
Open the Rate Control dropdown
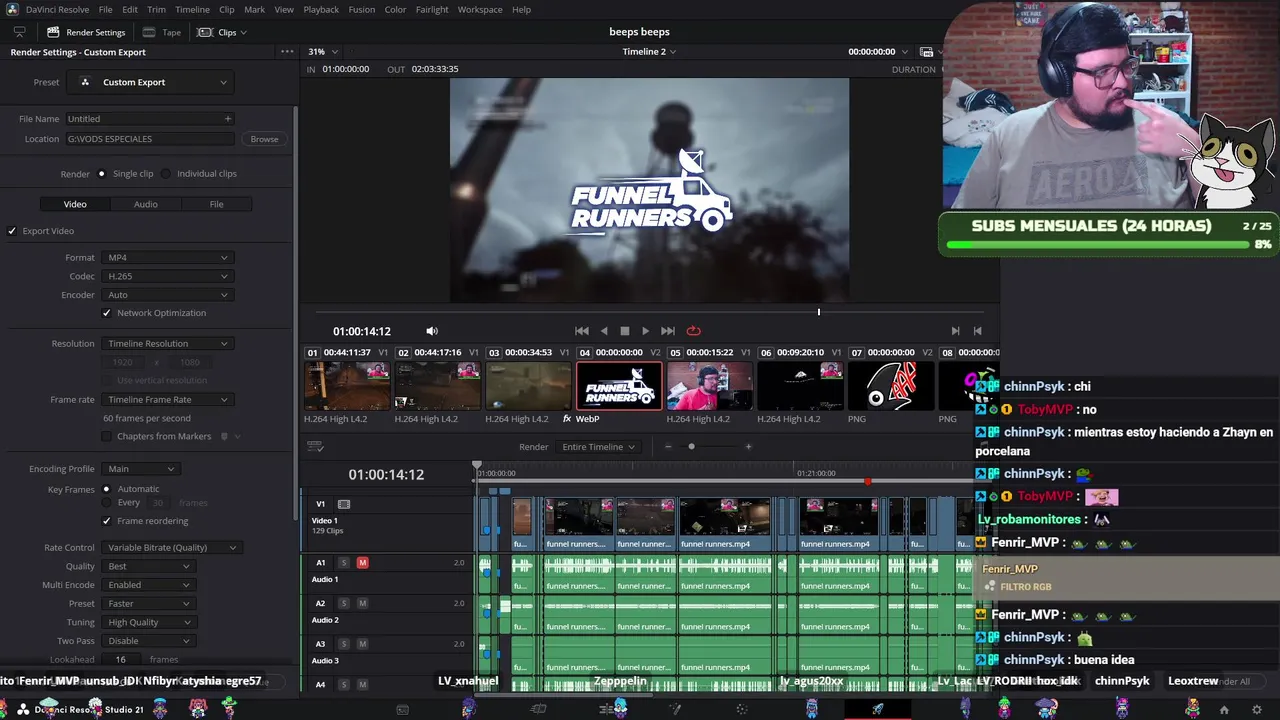click(171, 548)
